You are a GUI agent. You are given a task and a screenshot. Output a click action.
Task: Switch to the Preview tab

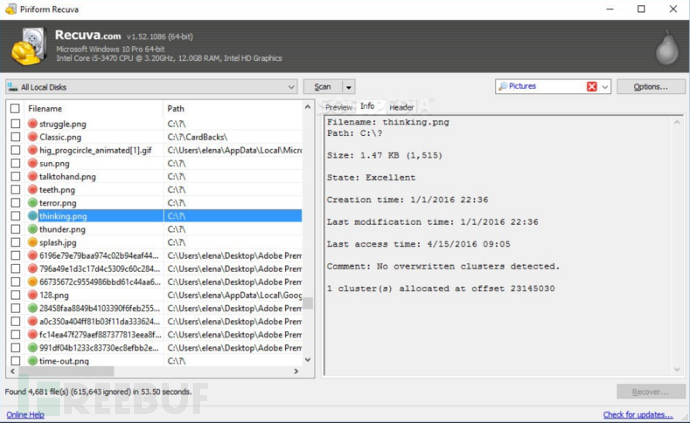pos(338,107)
